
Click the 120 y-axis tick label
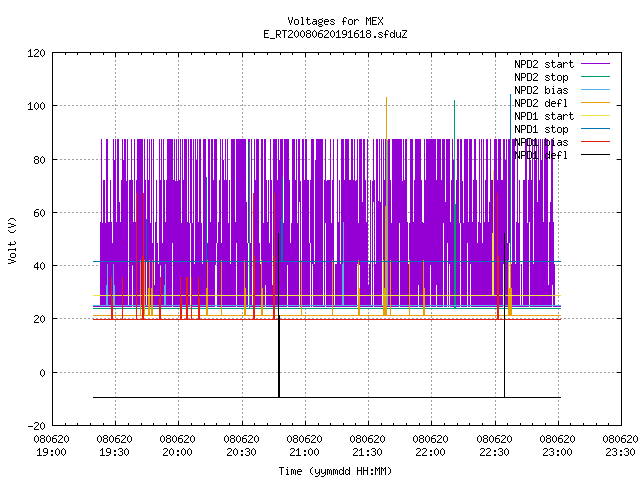[x=36, y=53]
